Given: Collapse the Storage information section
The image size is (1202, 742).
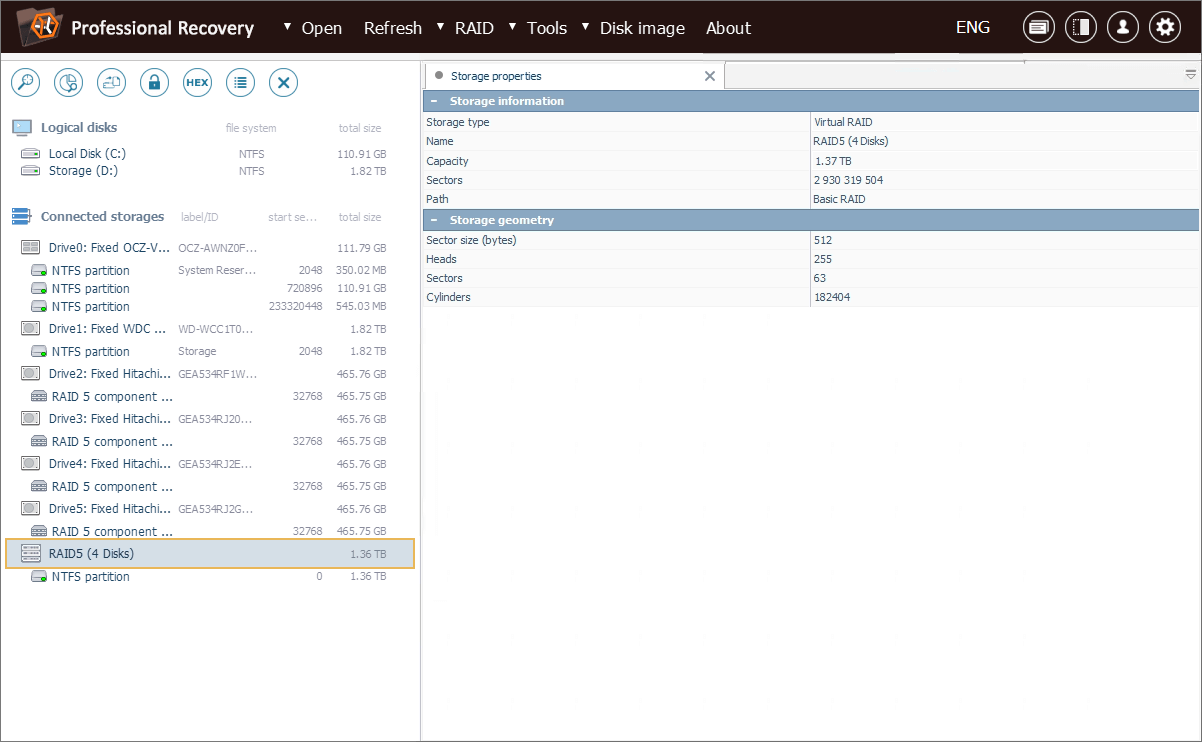Looking at the screenshot, I should (434, 101).
